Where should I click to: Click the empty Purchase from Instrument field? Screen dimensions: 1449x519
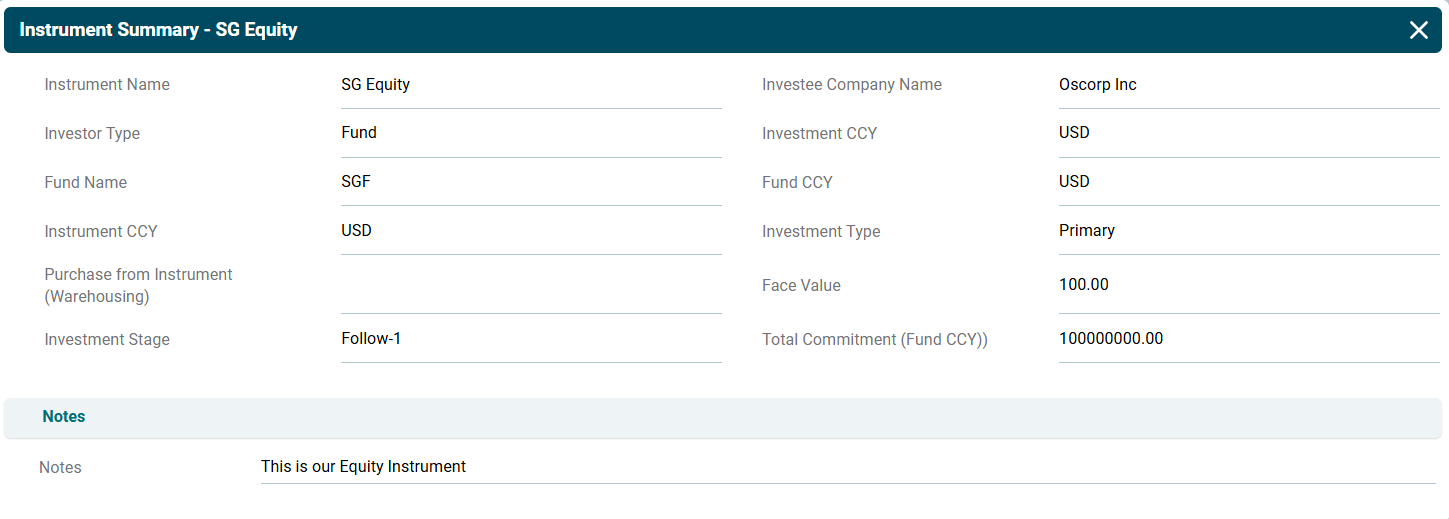530,286
